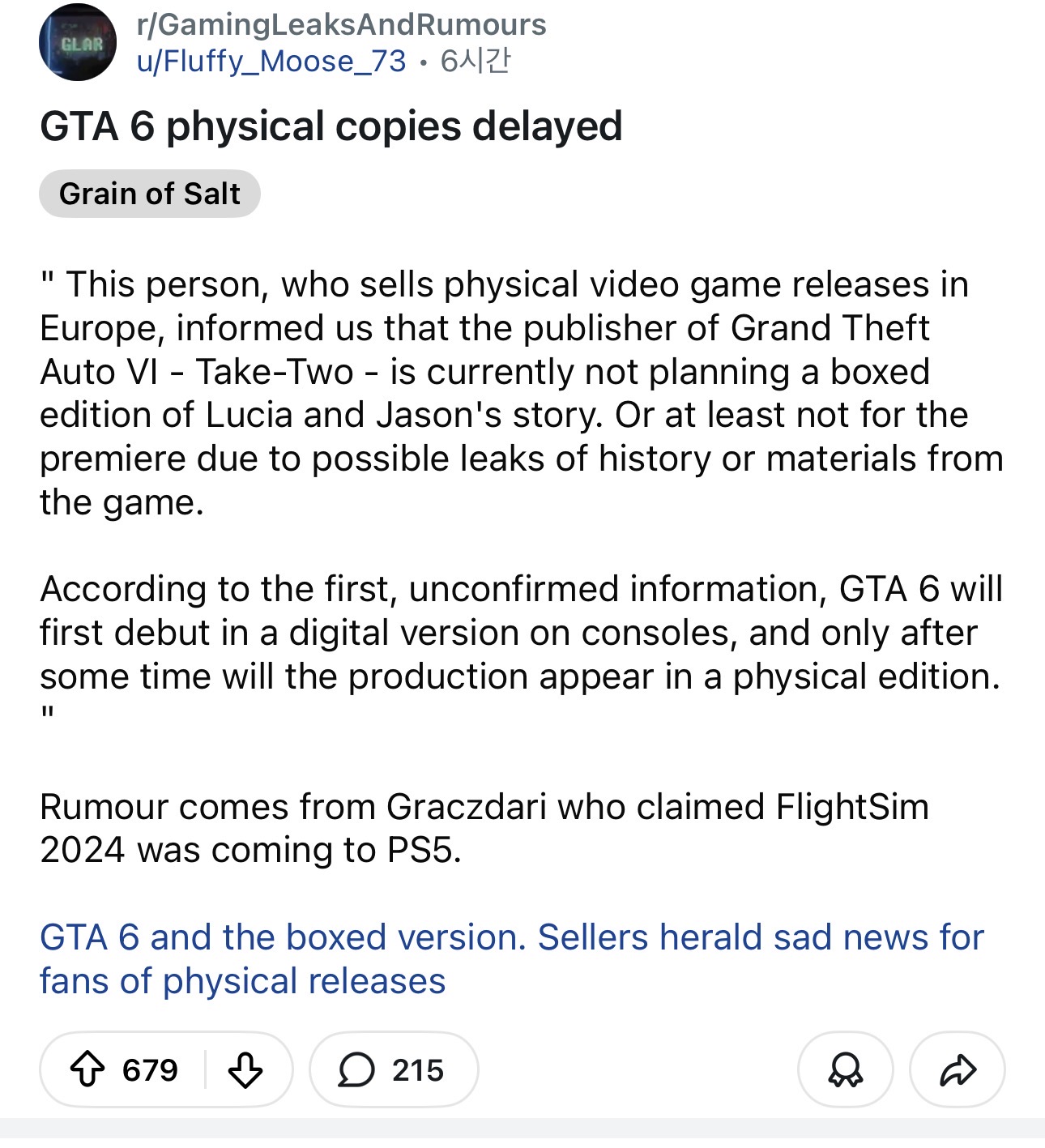This screenshot has height=1148, width=1045.
Task: View the u/Fluffy_Moose_73 user profile
Action: coord(271,62)
